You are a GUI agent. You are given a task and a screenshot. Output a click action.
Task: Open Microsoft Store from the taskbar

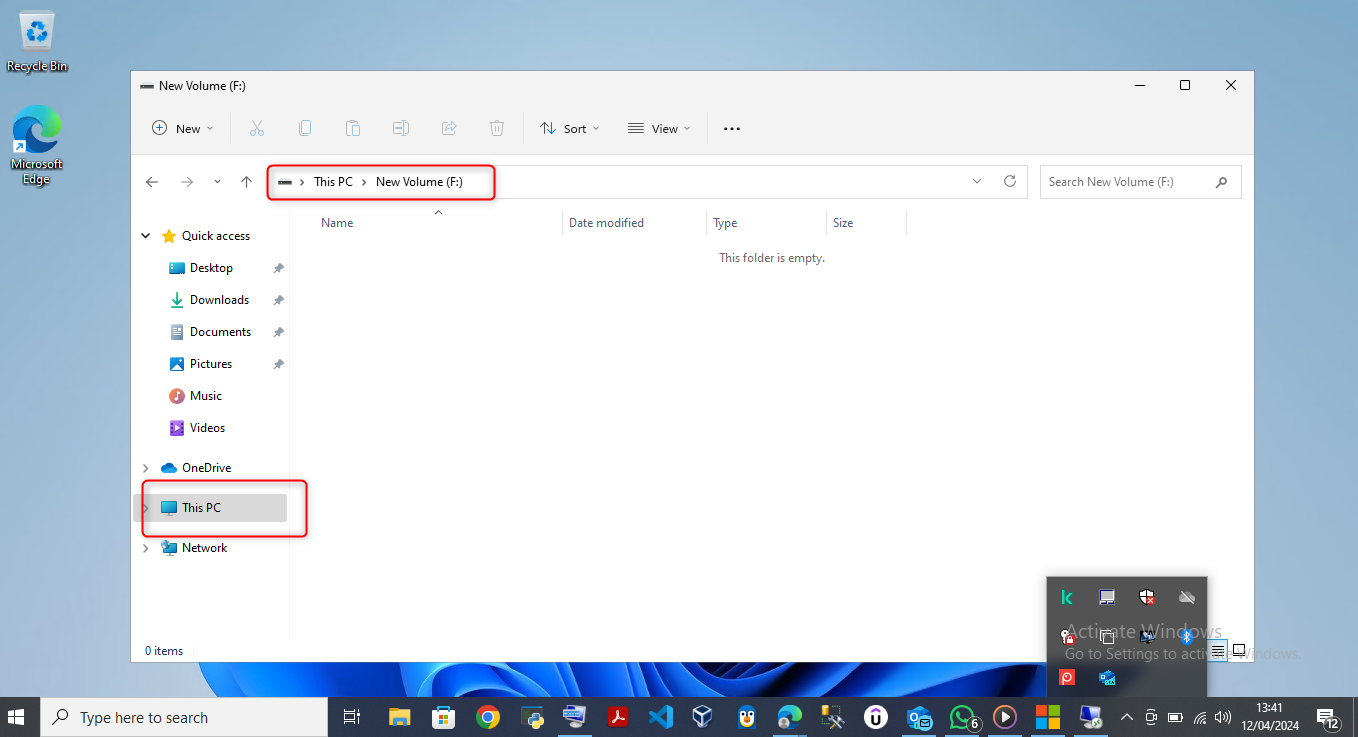(x=445, y=717)
